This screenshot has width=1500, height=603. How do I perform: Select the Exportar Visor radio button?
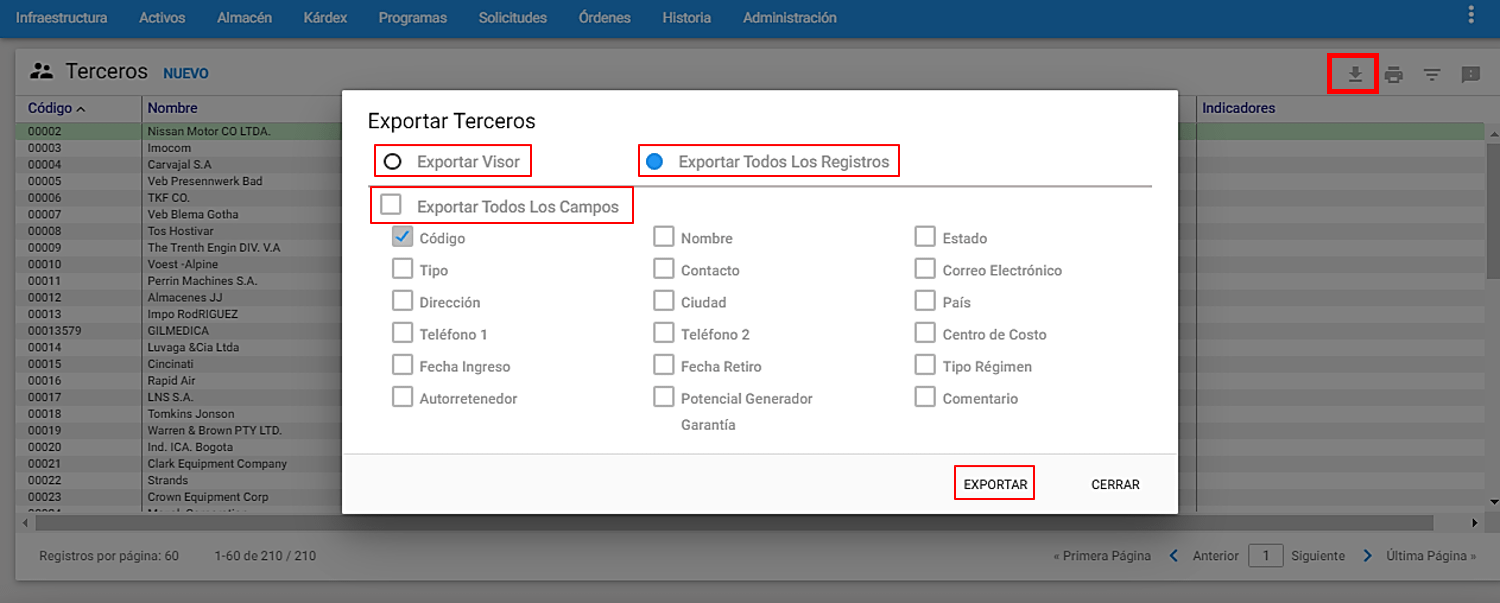click(x=393, y=161)
